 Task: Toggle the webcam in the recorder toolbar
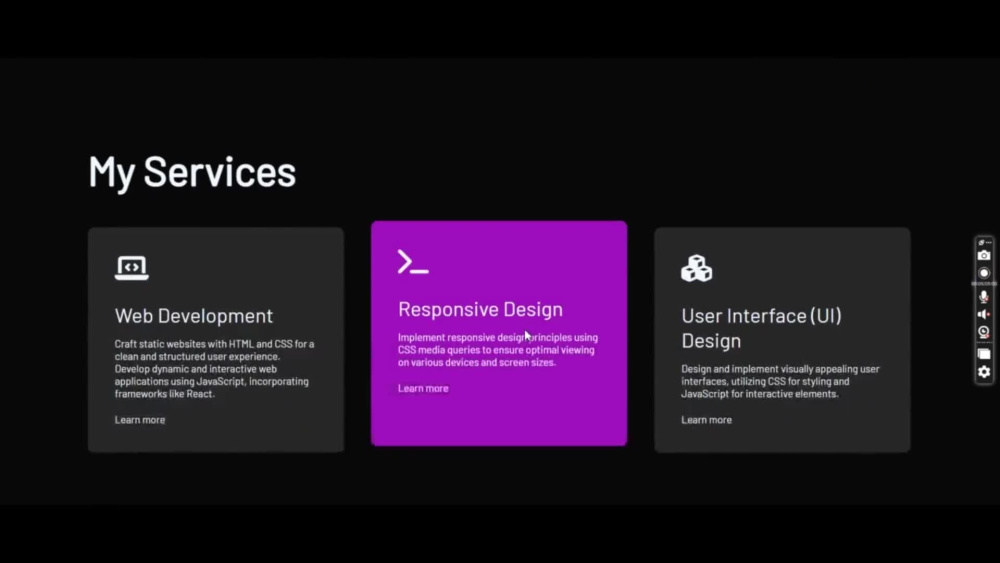point(984,332)
